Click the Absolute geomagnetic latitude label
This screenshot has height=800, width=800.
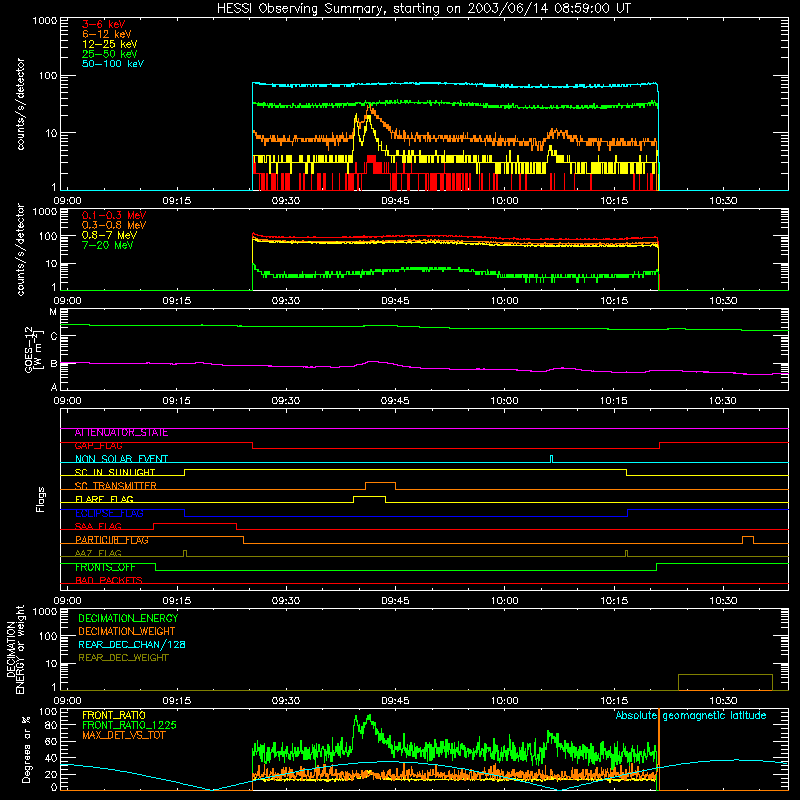click(691, 715)
